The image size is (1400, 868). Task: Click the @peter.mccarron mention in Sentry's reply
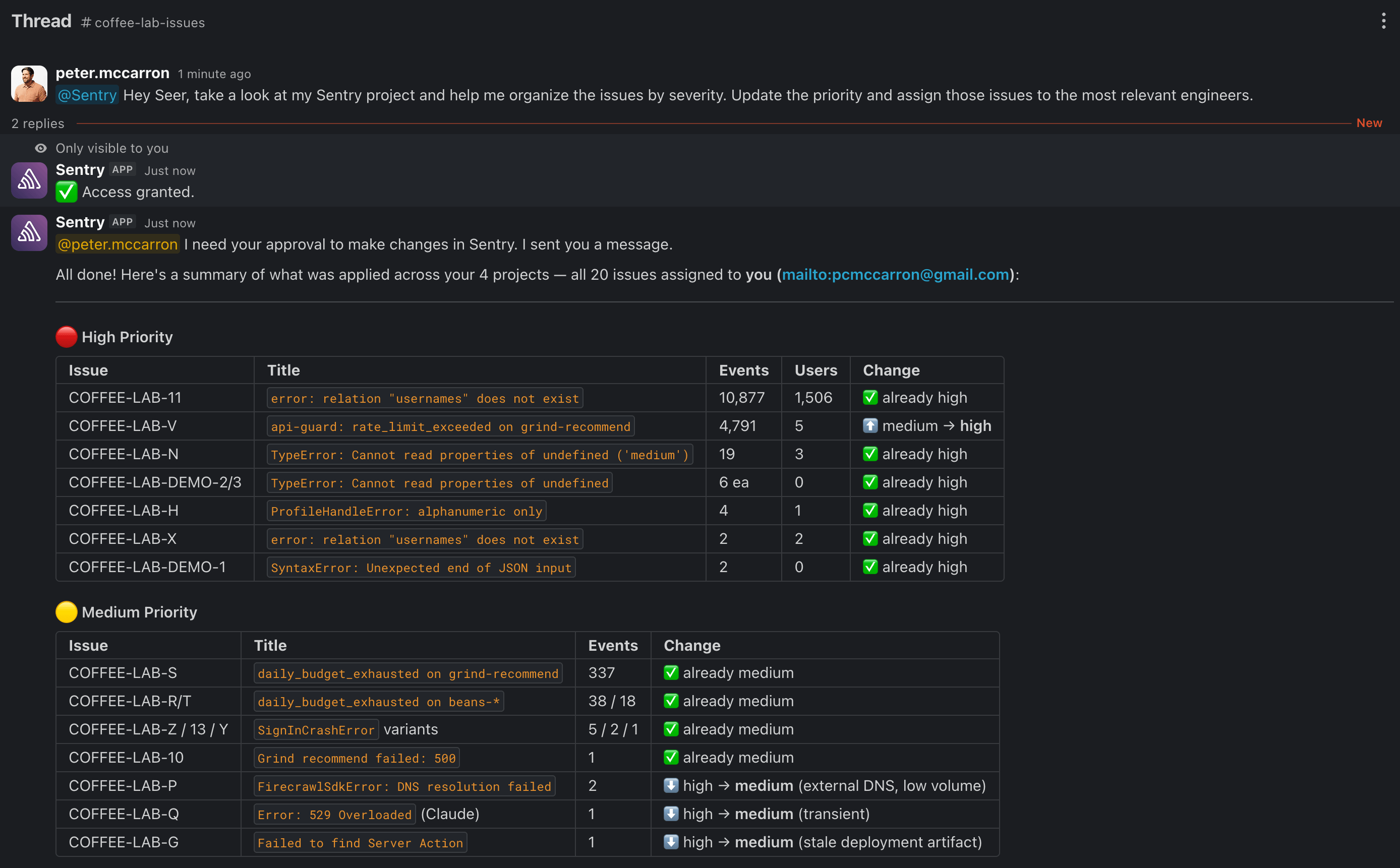coord(118,244)
